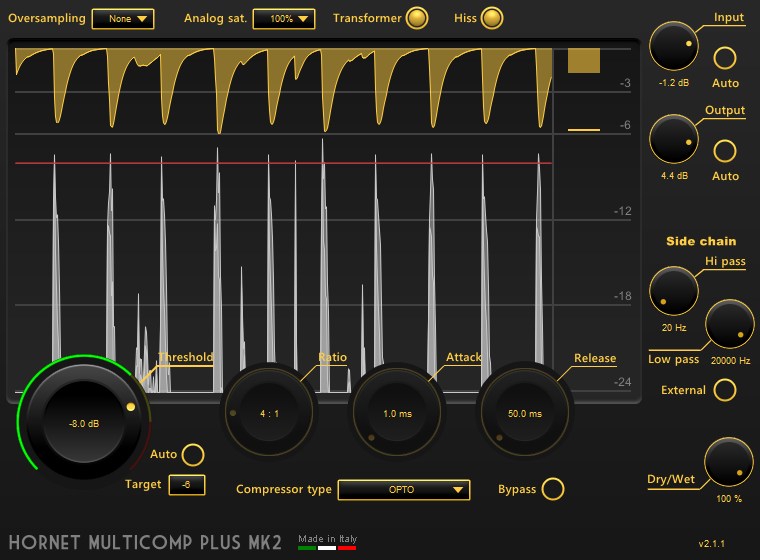760x560 pixels.
Task: Open the Oversampling dropdown
Action: coord(123,18)
